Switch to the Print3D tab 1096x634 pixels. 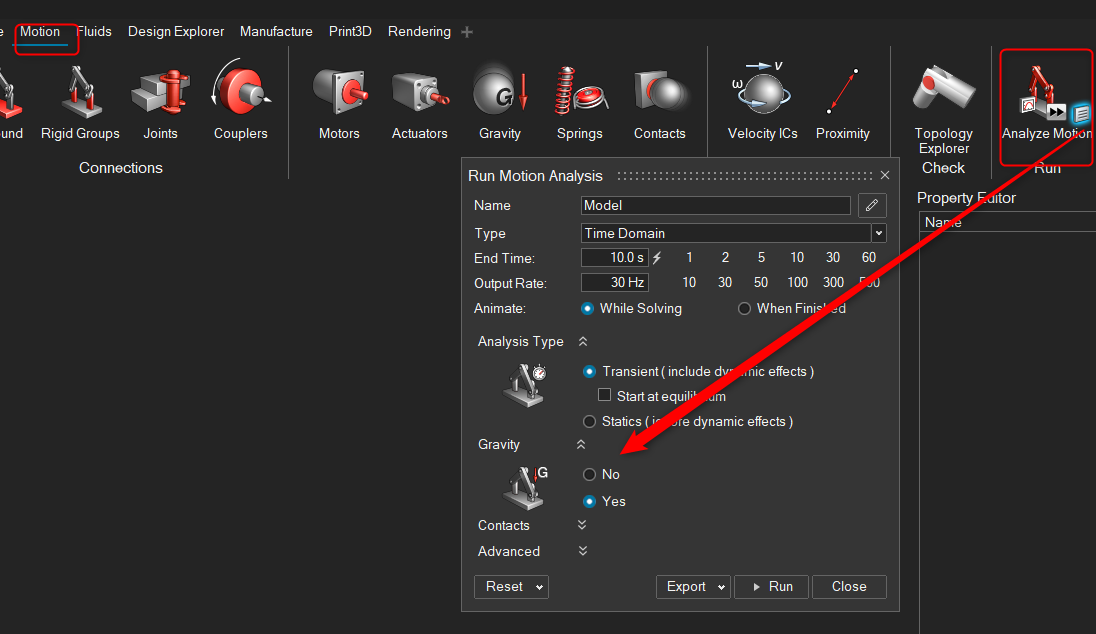350,31
